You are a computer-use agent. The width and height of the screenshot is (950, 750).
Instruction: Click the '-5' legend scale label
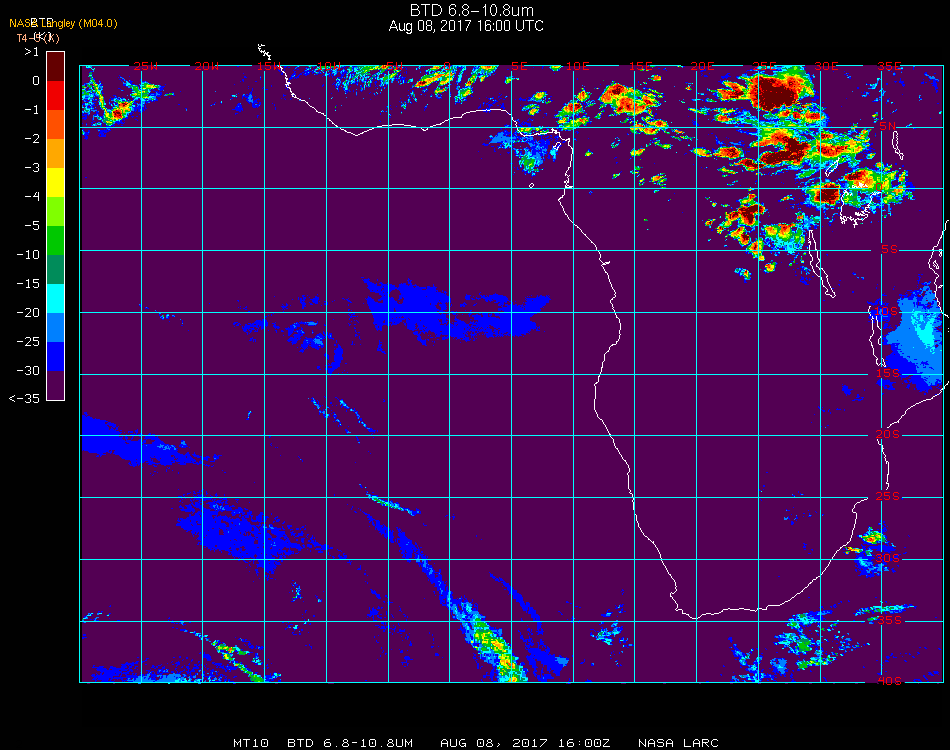coord(32,225)
